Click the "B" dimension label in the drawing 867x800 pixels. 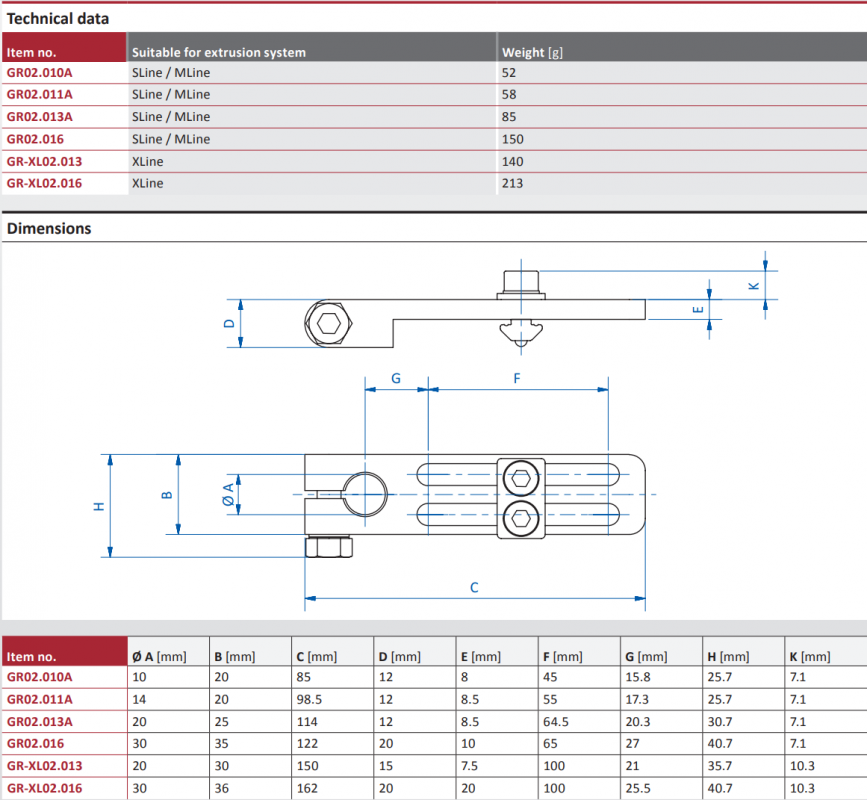pyautogui.click(x=166, y=495)
